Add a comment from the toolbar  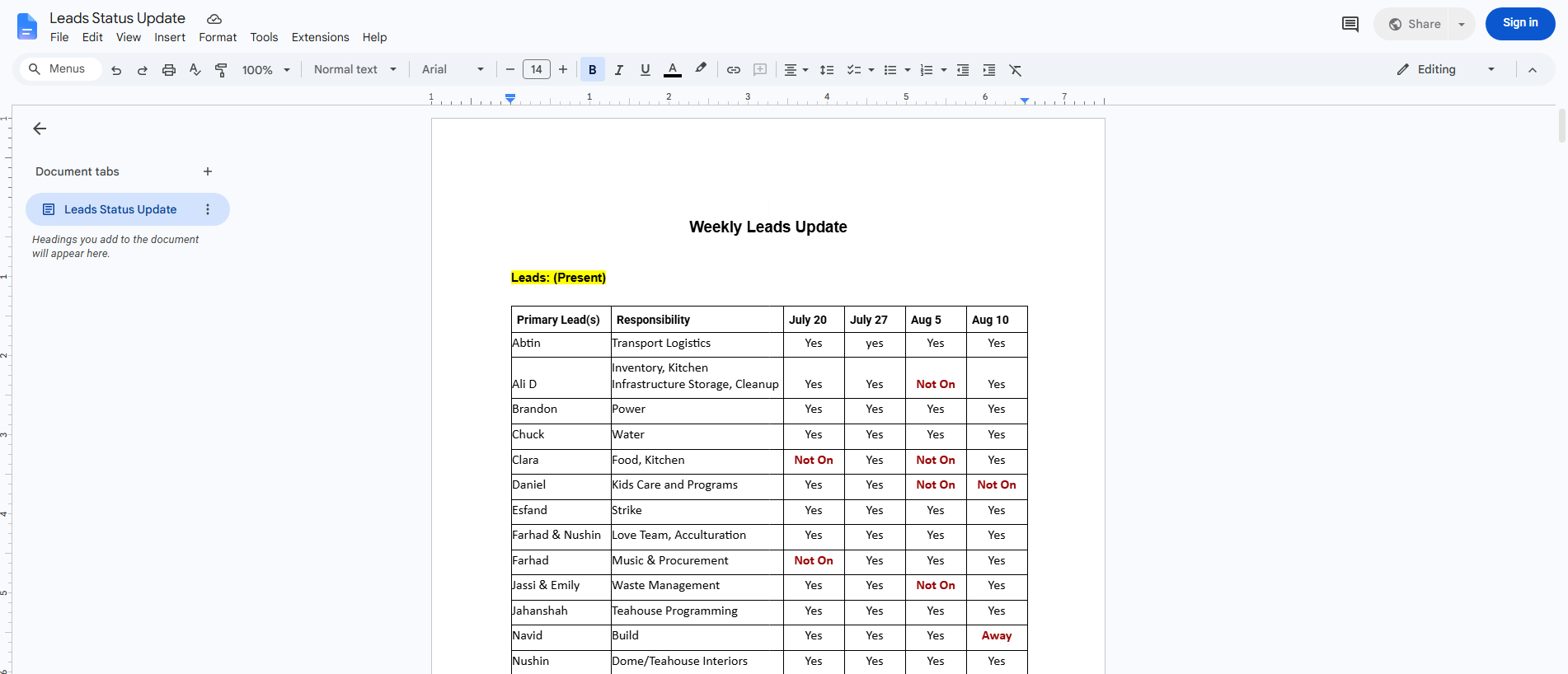[x=760, y=70]
